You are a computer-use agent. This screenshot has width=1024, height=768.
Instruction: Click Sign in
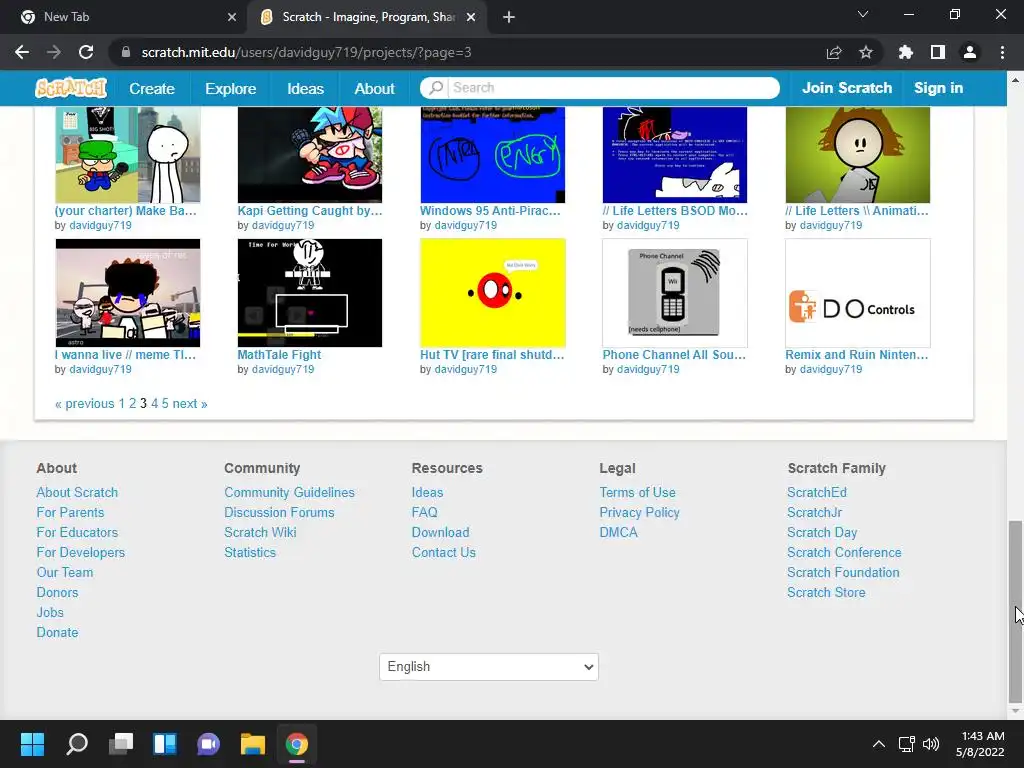938,88
